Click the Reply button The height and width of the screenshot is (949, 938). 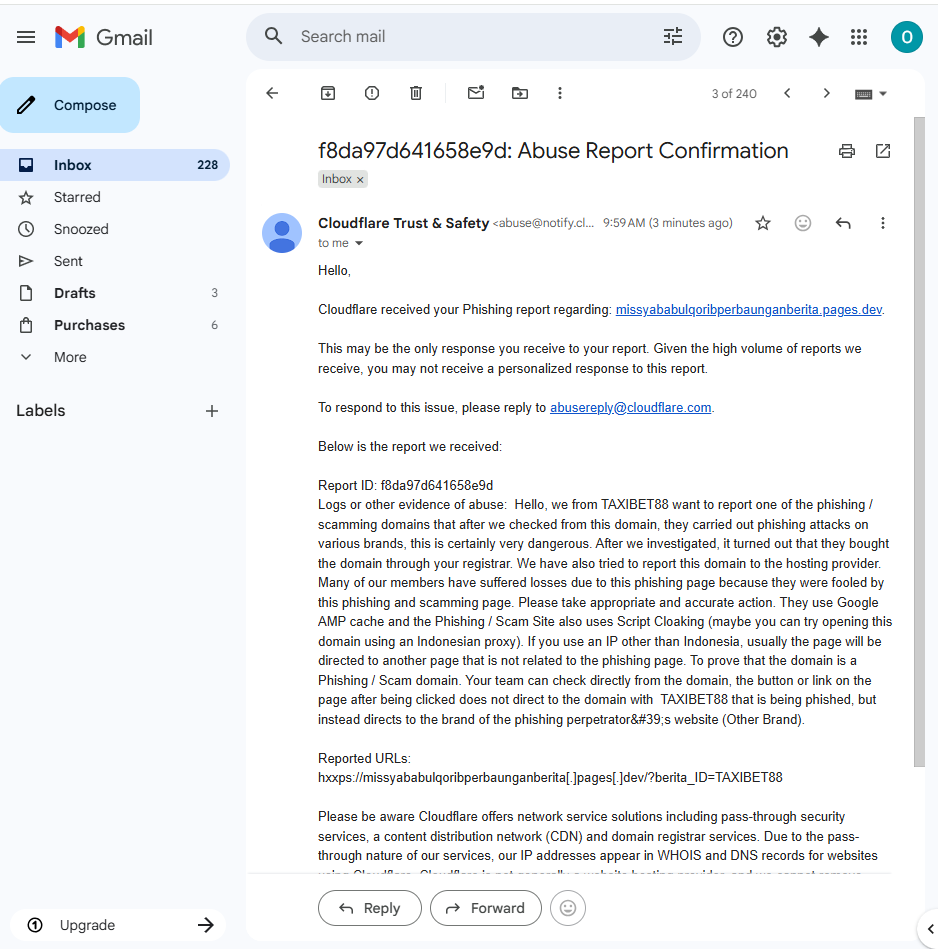370,908
